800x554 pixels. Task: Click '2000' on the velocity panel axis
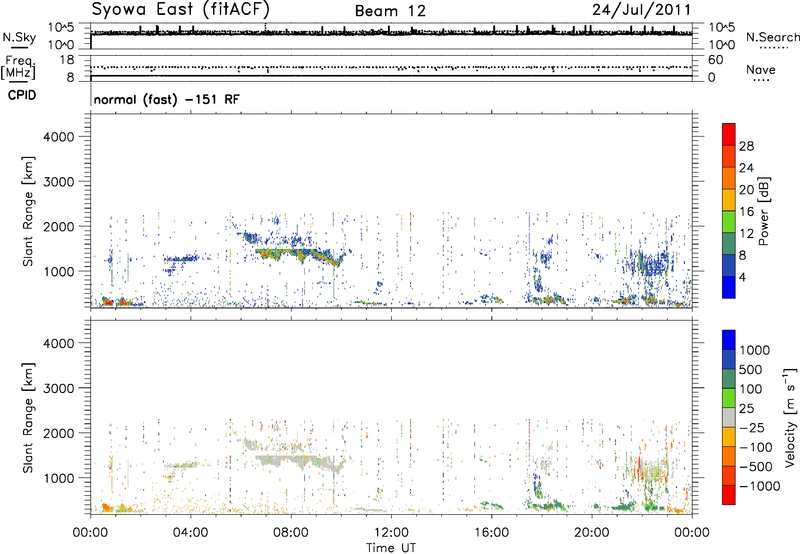click(x=59, y=433)
